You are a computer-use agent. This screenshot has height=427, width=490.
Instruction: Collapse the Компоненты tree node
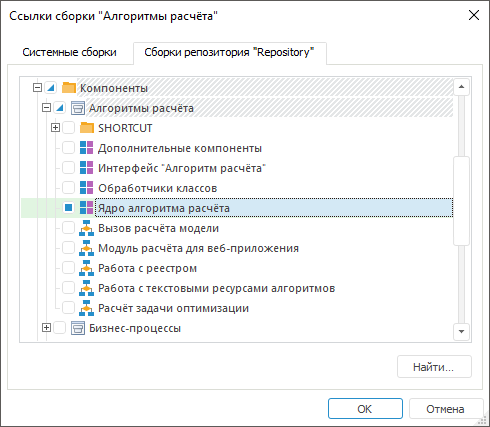click(37, 88)
